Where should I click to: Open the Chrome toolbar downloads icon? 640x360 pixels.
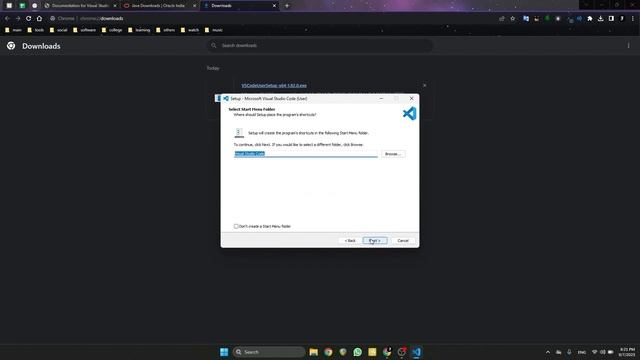click(x=600, y=18)
